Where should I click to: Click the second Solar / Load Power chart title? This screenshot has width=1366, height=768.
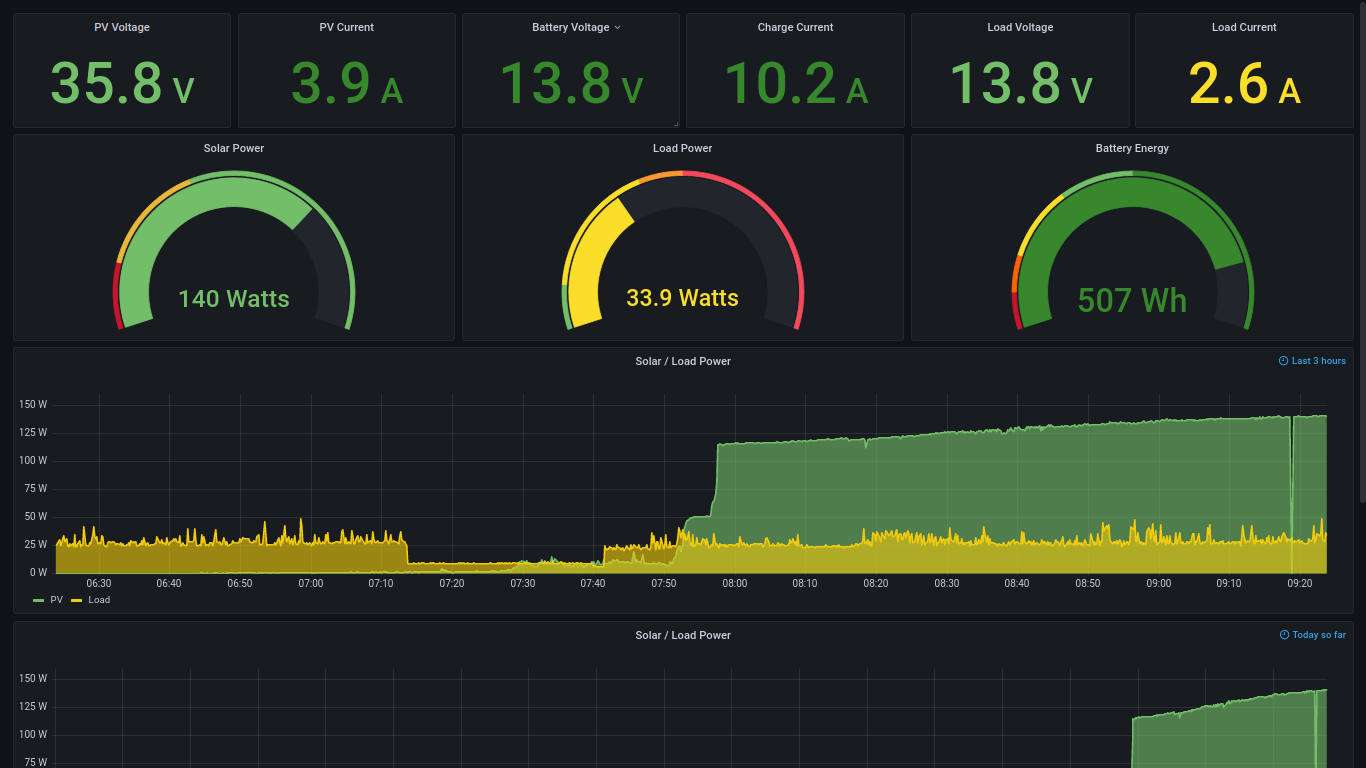click(683, 635)
